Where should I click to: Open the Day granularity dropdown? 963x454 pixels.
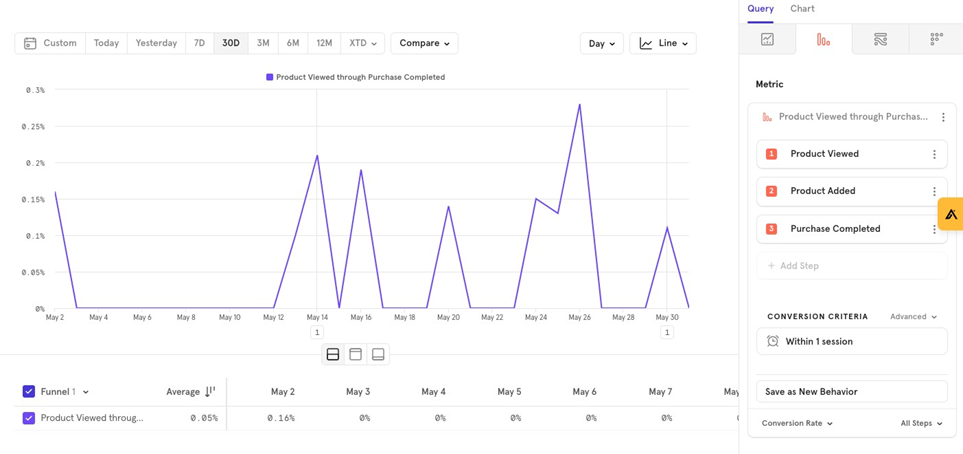[601, 43]
